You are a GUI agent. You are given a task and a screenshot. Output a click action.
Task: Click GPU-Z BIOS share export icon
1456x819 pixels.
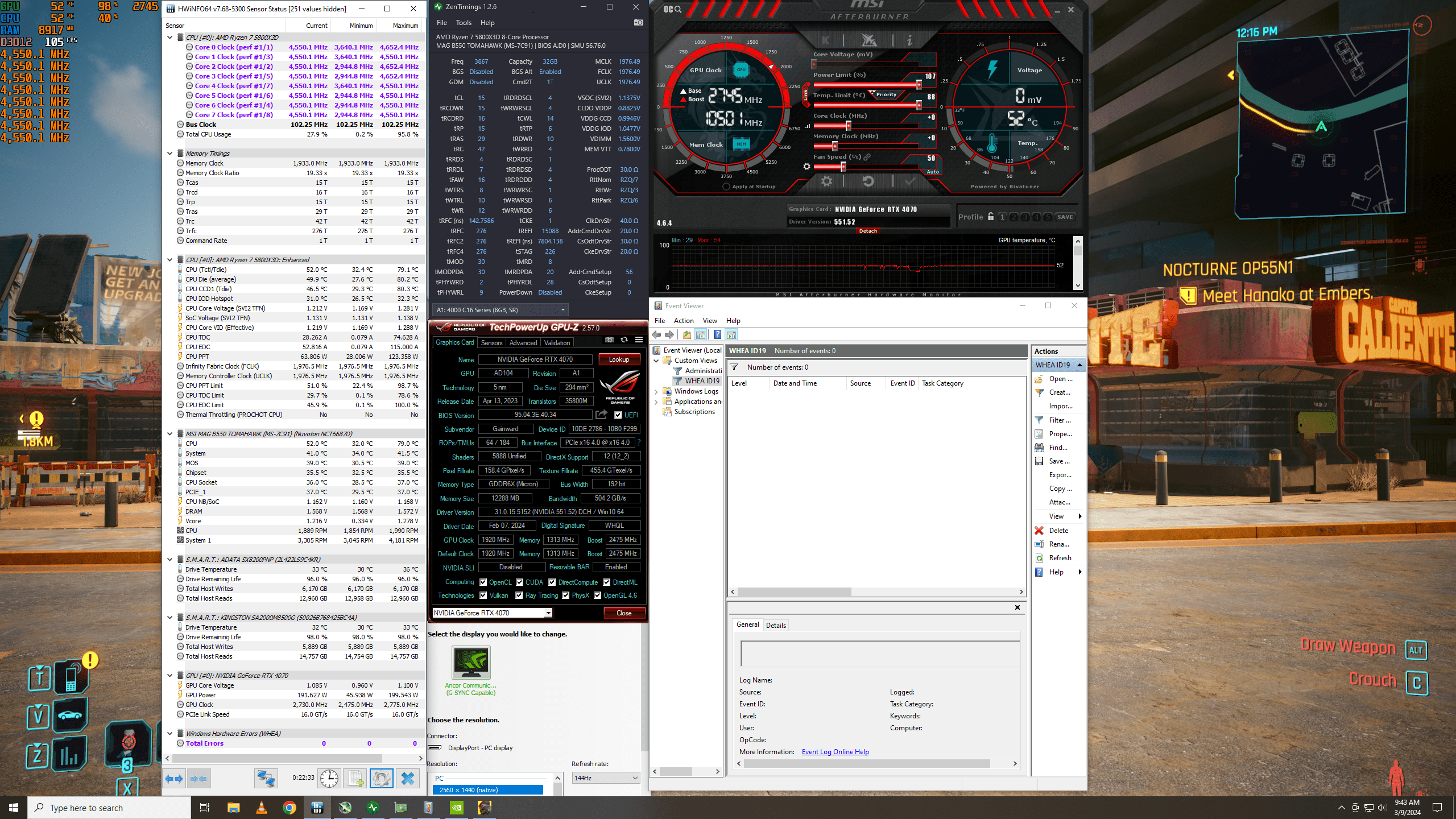point(602,415)
